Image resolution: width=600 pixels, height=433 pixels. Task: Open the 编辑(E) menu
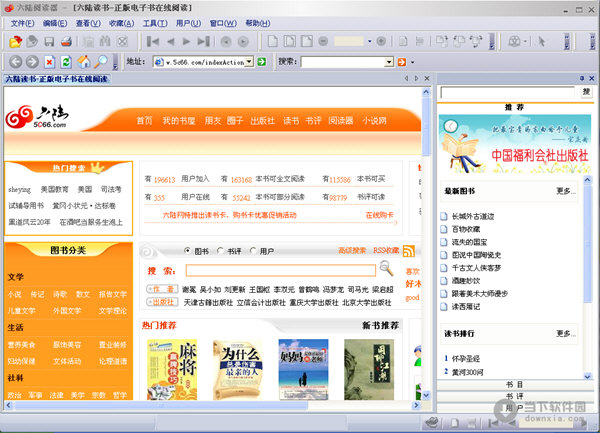pyautogui.click(x=55, y=23)
